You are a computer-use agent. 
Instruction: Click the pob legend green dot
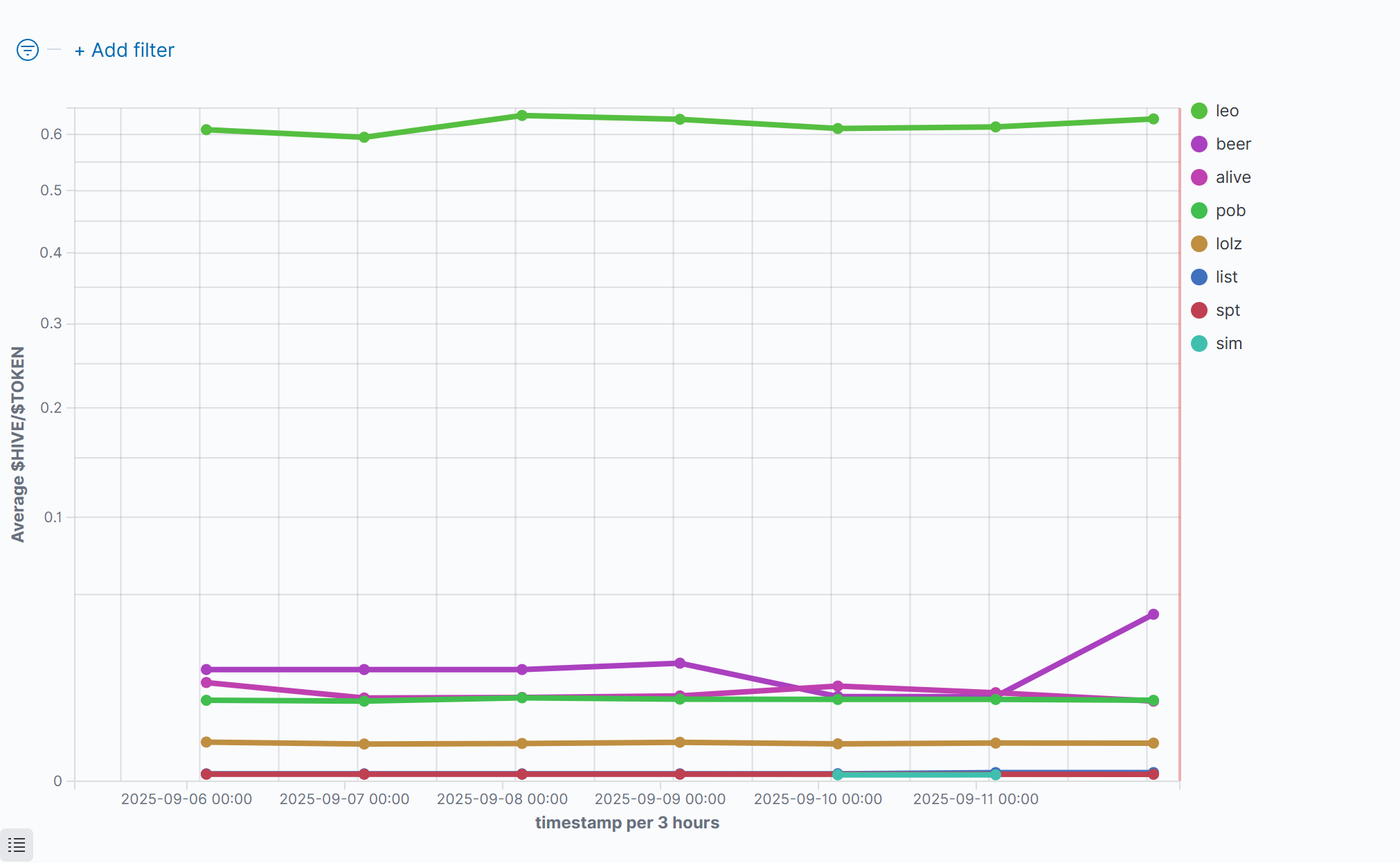[x=1199, y=211]
